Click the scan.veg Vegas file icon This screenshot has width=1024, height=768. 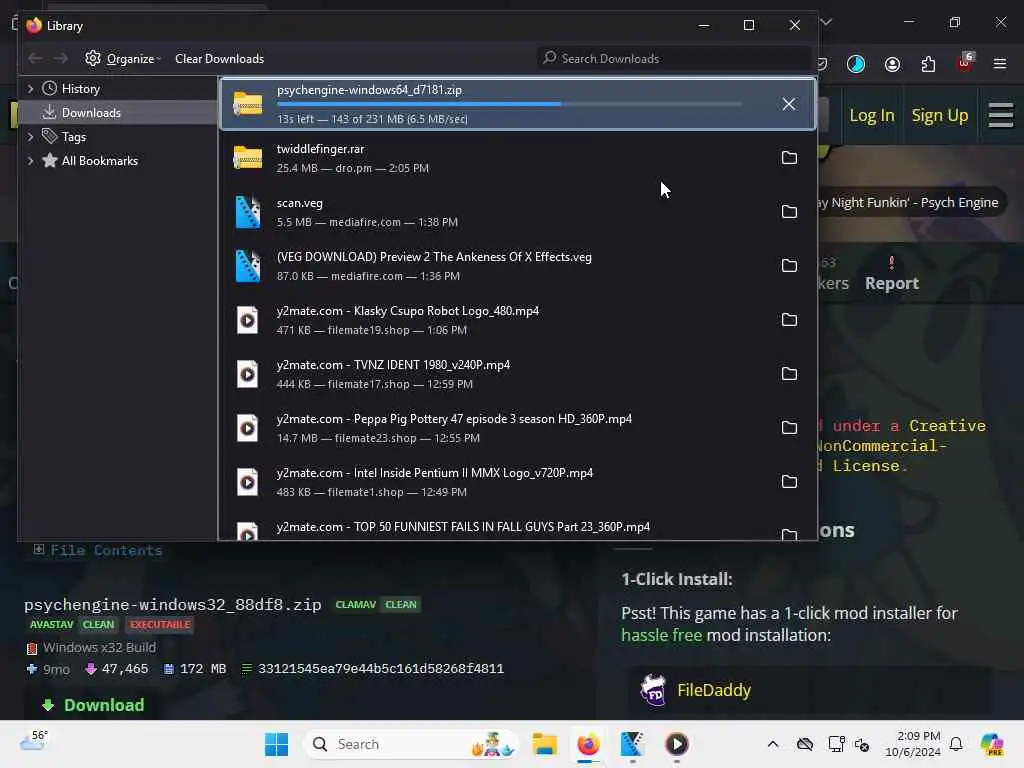pyautogui.click(x=248, y=212)
